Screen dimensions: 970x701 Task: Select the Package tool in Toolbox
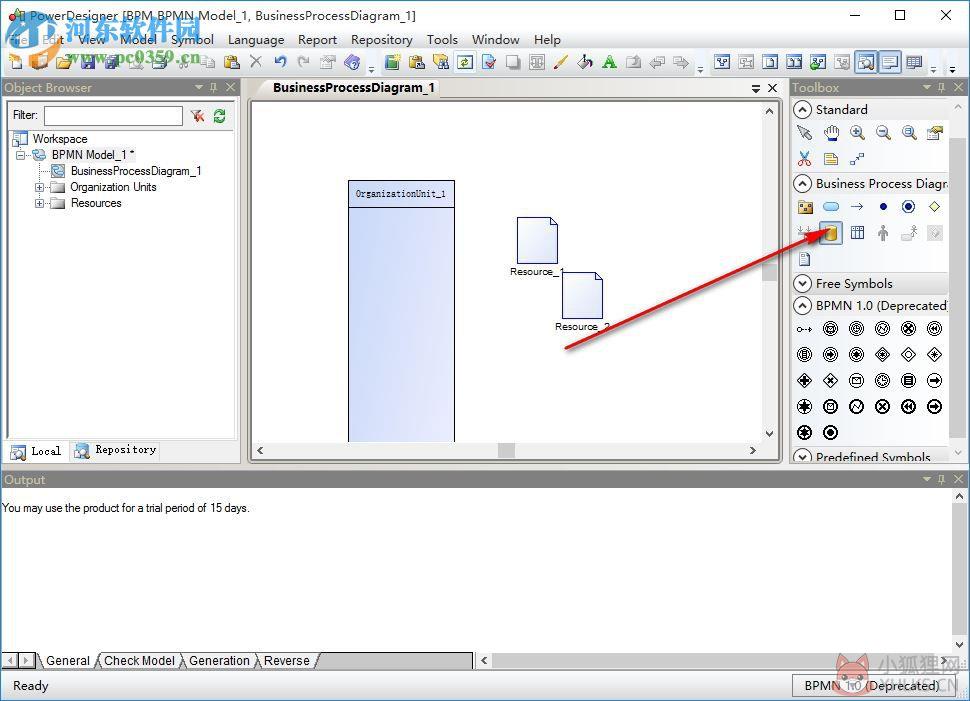[x=805, y=207]
